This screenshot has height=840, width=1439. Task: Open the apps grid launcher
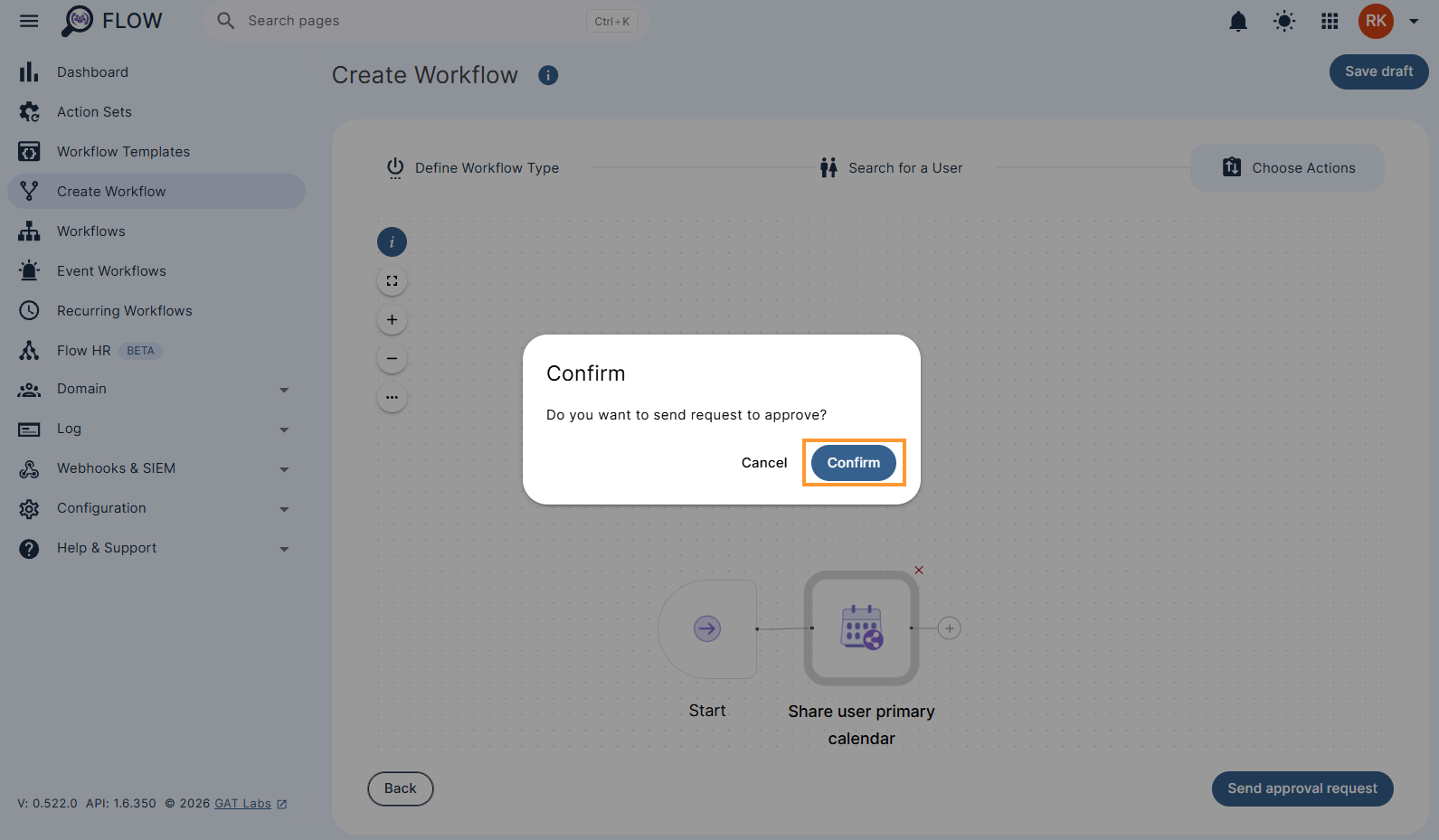(1330, 21)
